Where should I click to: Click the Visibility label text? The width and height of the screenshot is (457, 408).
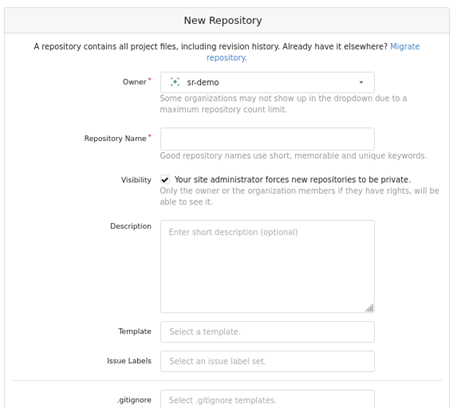coord(136,180)
